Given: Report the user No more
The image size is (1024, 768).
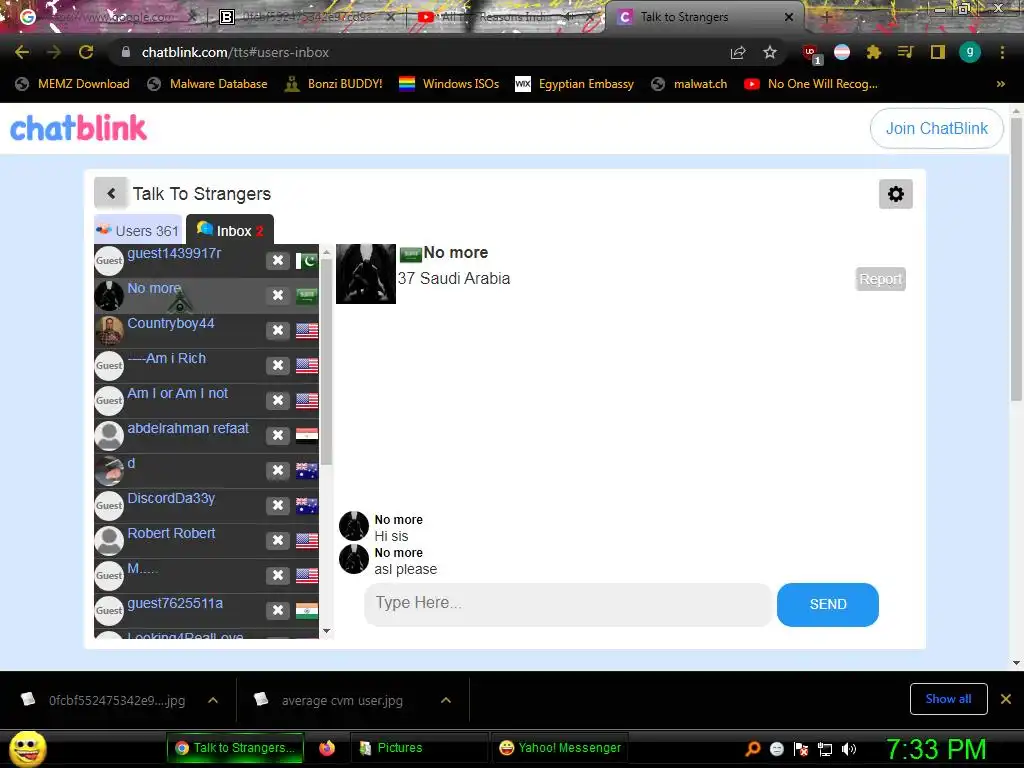Looking at the screenshot, I should [x=880, y=280].
